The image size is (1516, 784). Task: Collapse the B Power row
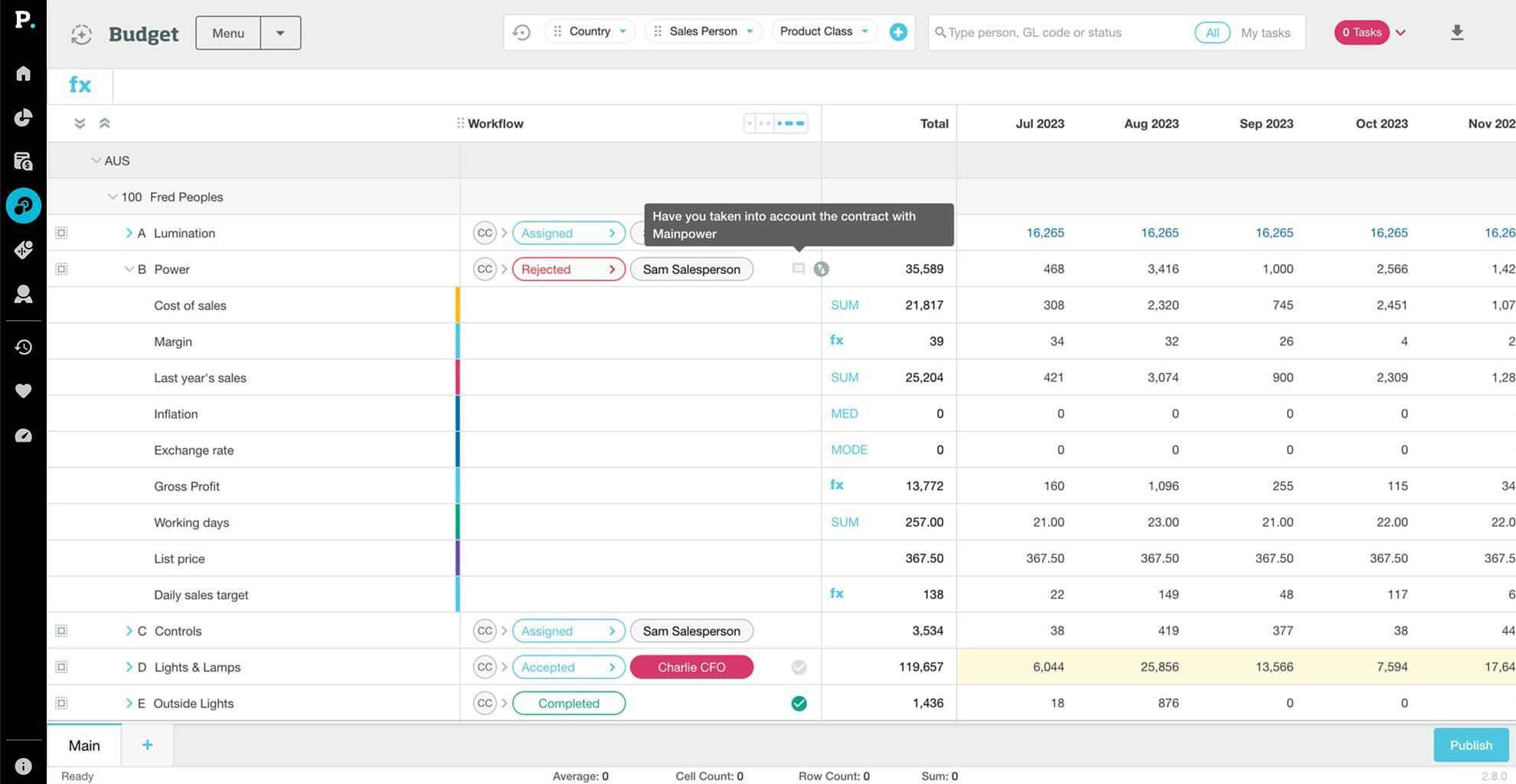(x=129, y=269)
